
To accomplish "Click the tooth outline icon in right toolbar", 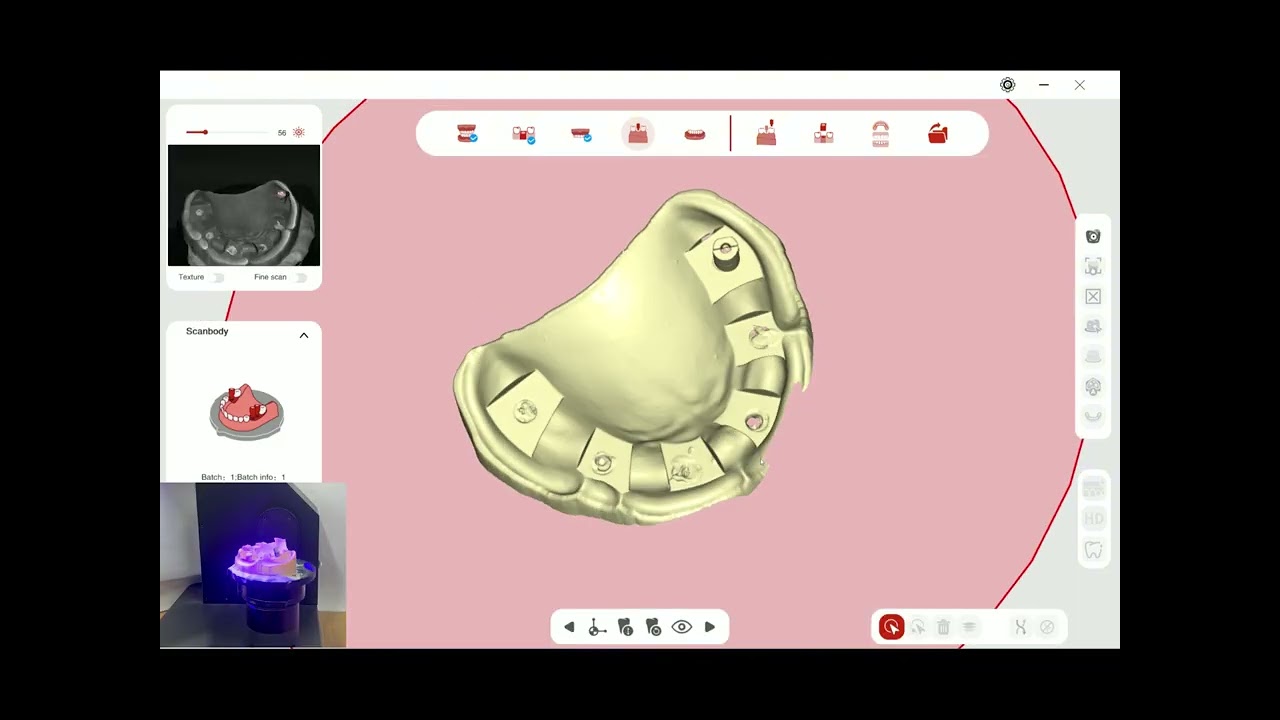I will click(1094, 550).
